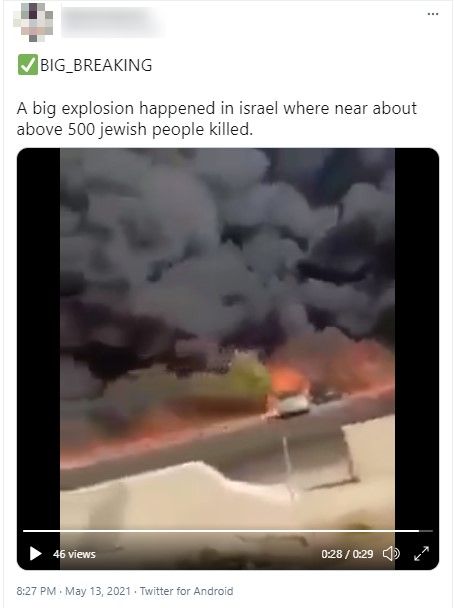The image size is (454, 608).
Task: Click the blurred account name
Action: pos(112,22)
